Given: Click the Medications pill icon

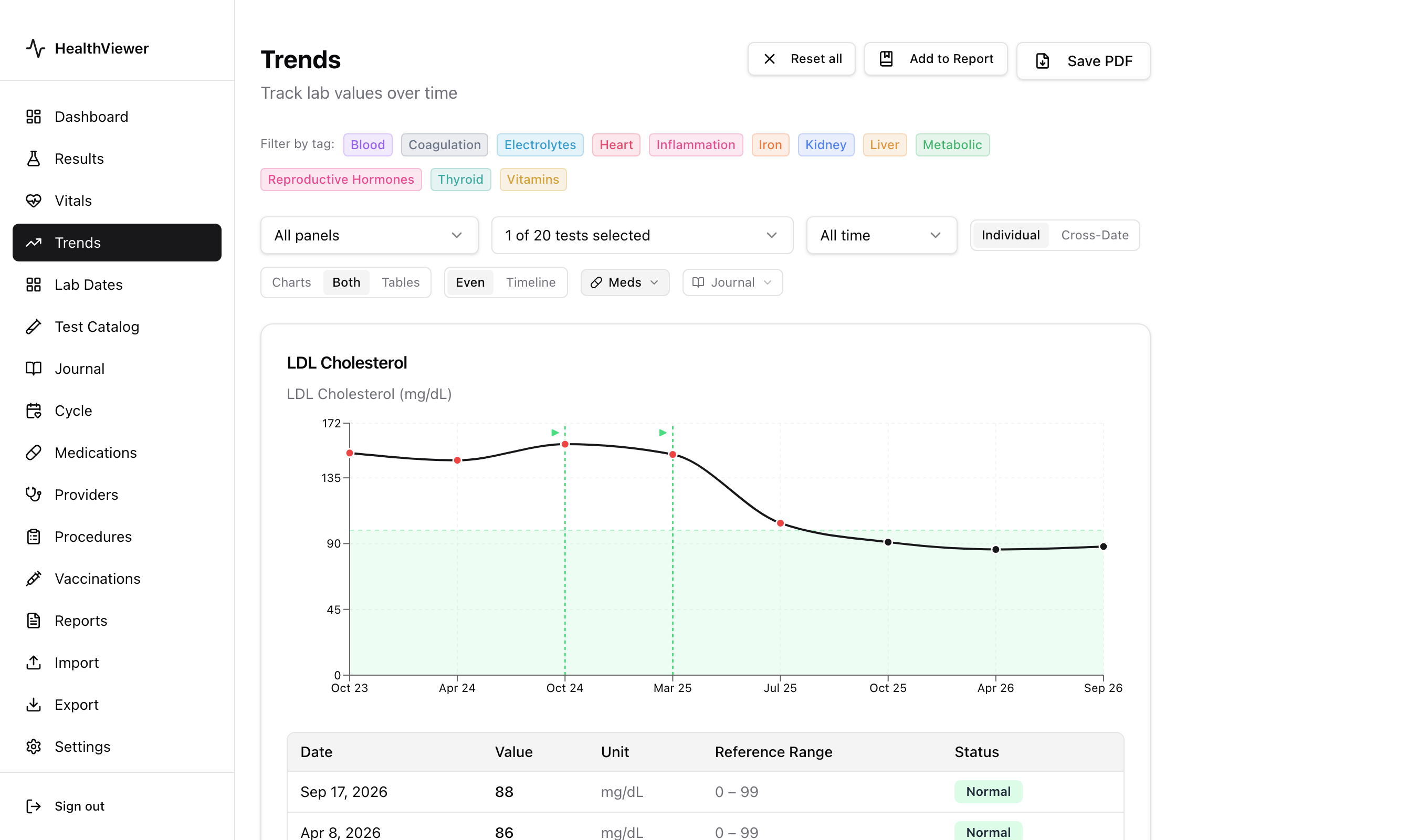Looking at the screenshot, I should tap(34, 453).
